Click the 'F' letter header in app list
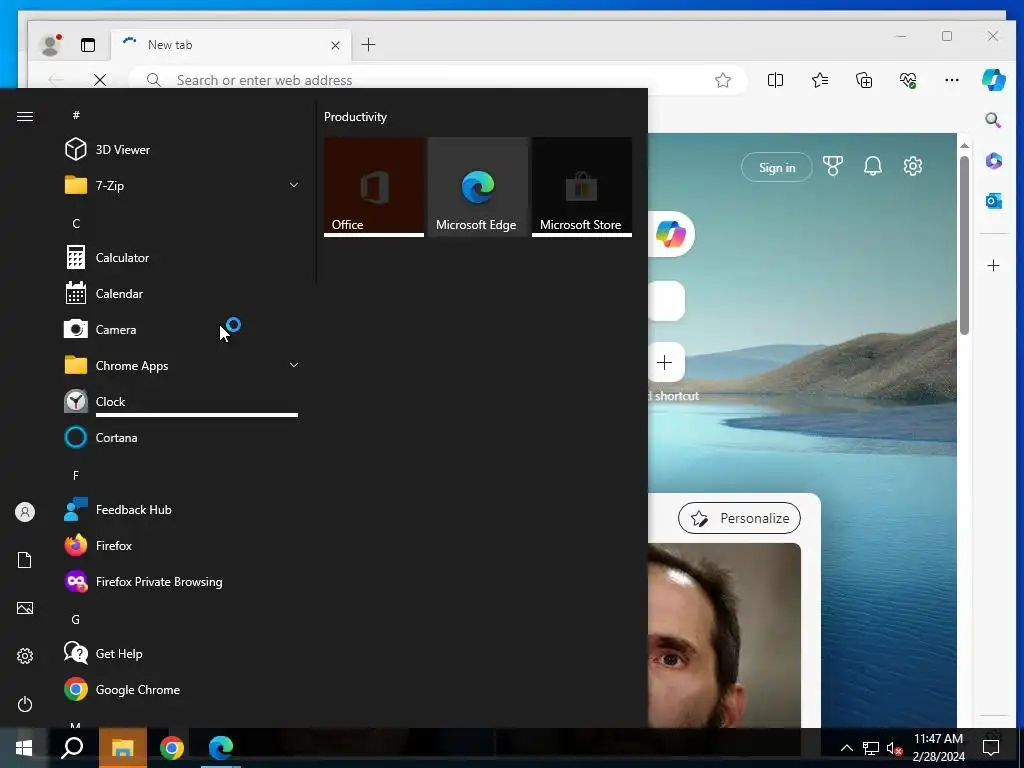 point(76,475)
